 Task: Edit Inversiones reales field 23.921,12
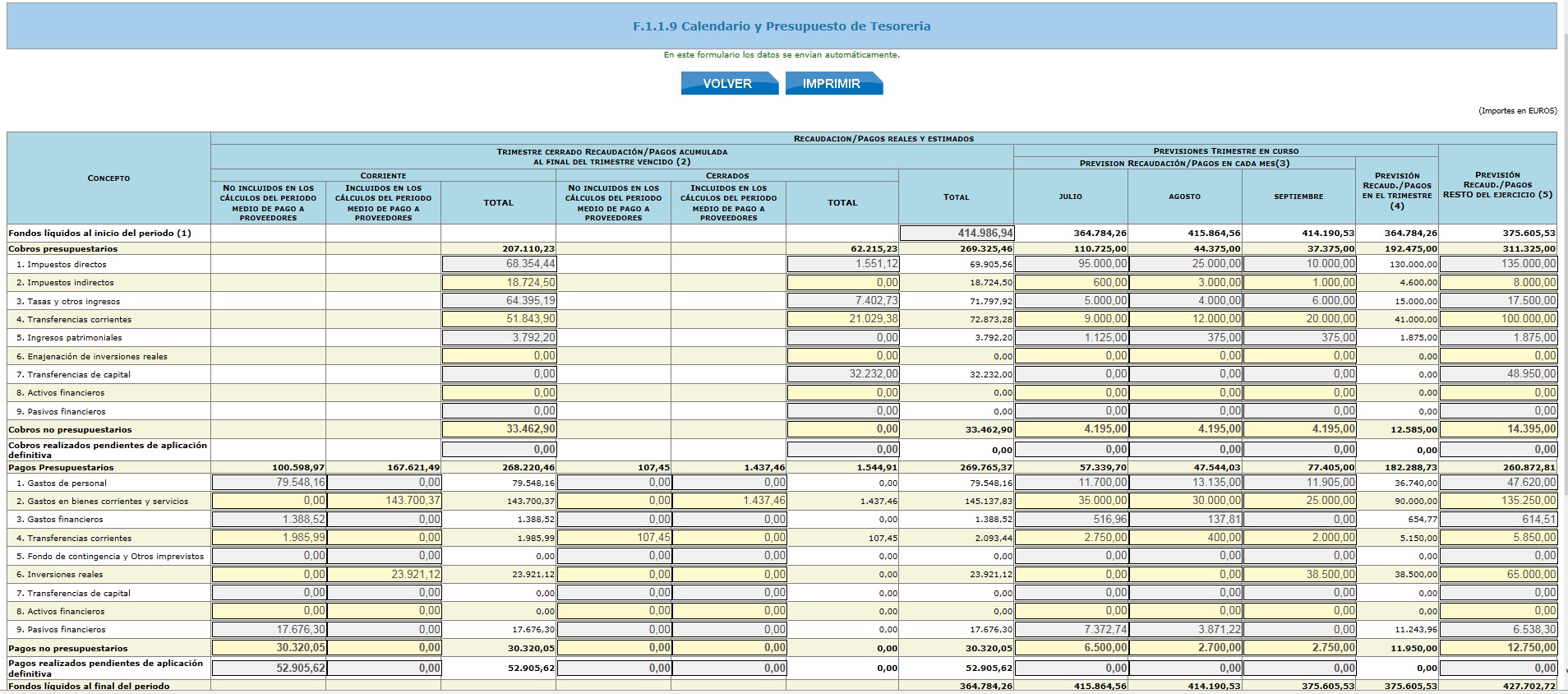[x=384, y=575]
